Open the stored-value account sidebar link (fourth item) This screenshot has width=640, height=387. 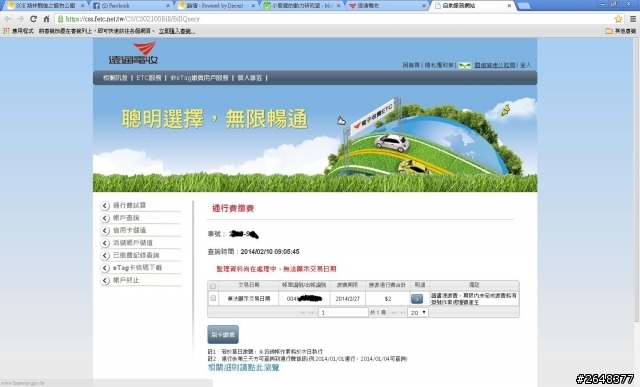coord(133,243)
